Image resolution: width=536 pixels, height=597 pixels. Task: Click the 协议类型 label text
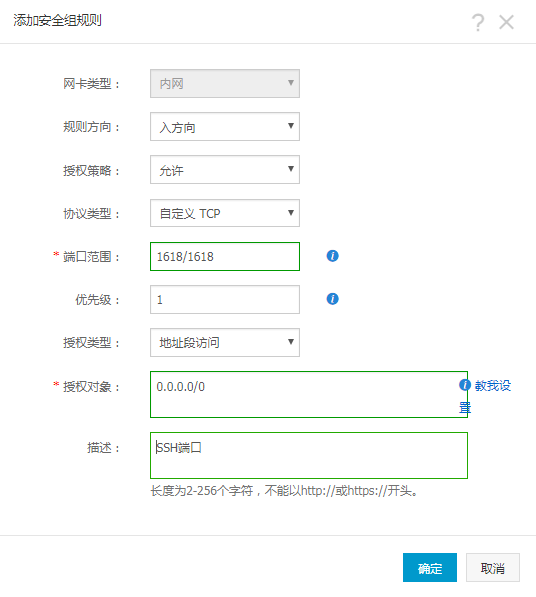(91, 214)
